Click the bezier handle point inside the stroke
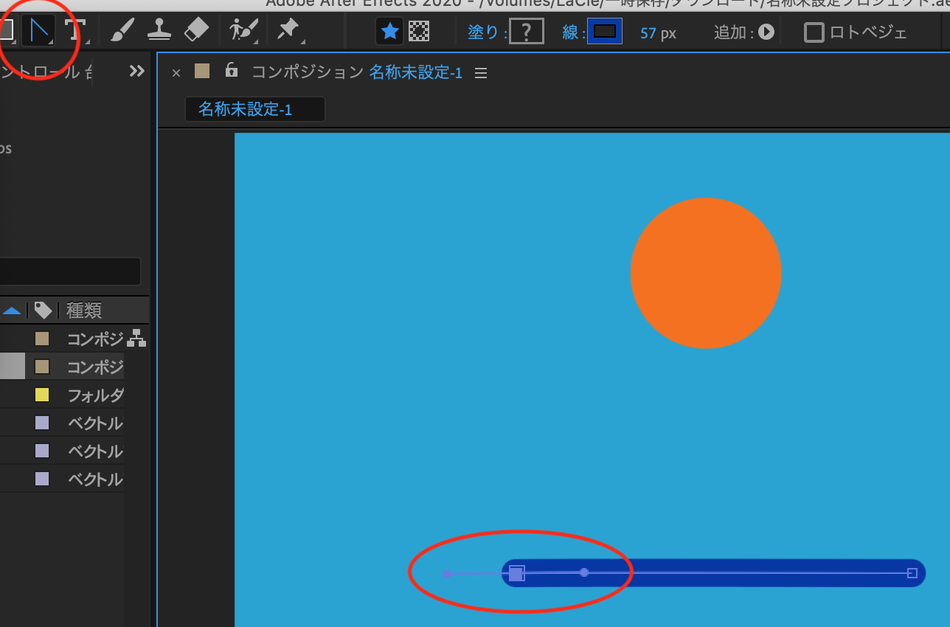Viewport: 950px width, 627px height. pos(584,572)
